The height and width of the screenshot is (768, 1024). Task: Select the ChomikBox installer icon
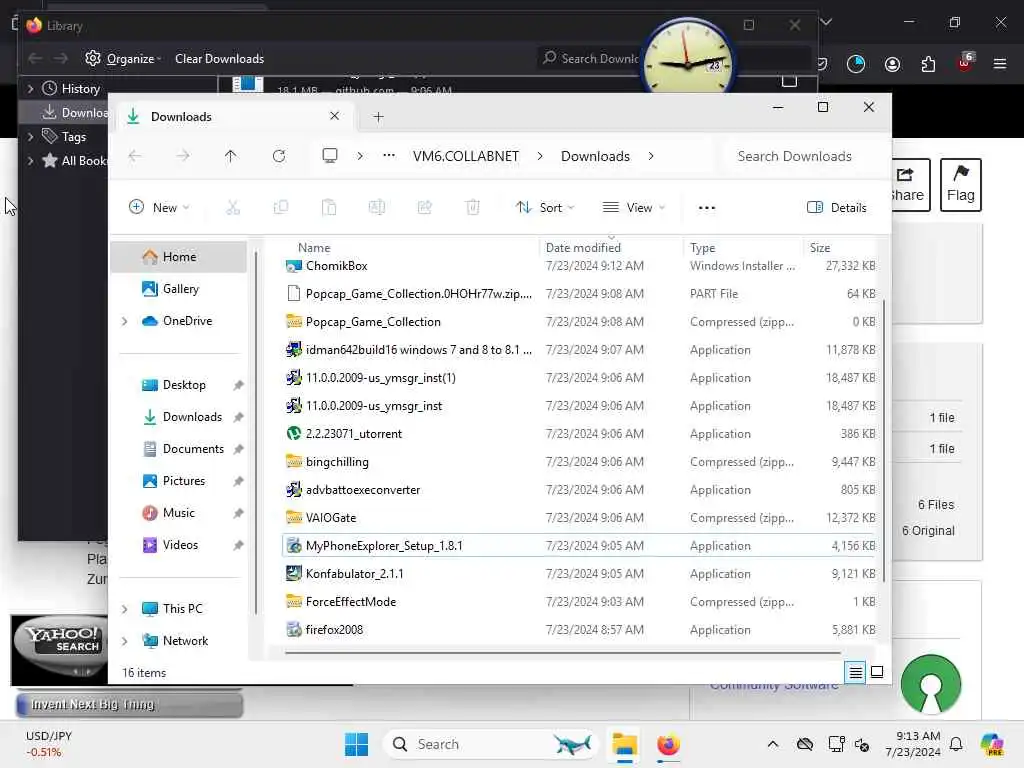pos(294,266)
